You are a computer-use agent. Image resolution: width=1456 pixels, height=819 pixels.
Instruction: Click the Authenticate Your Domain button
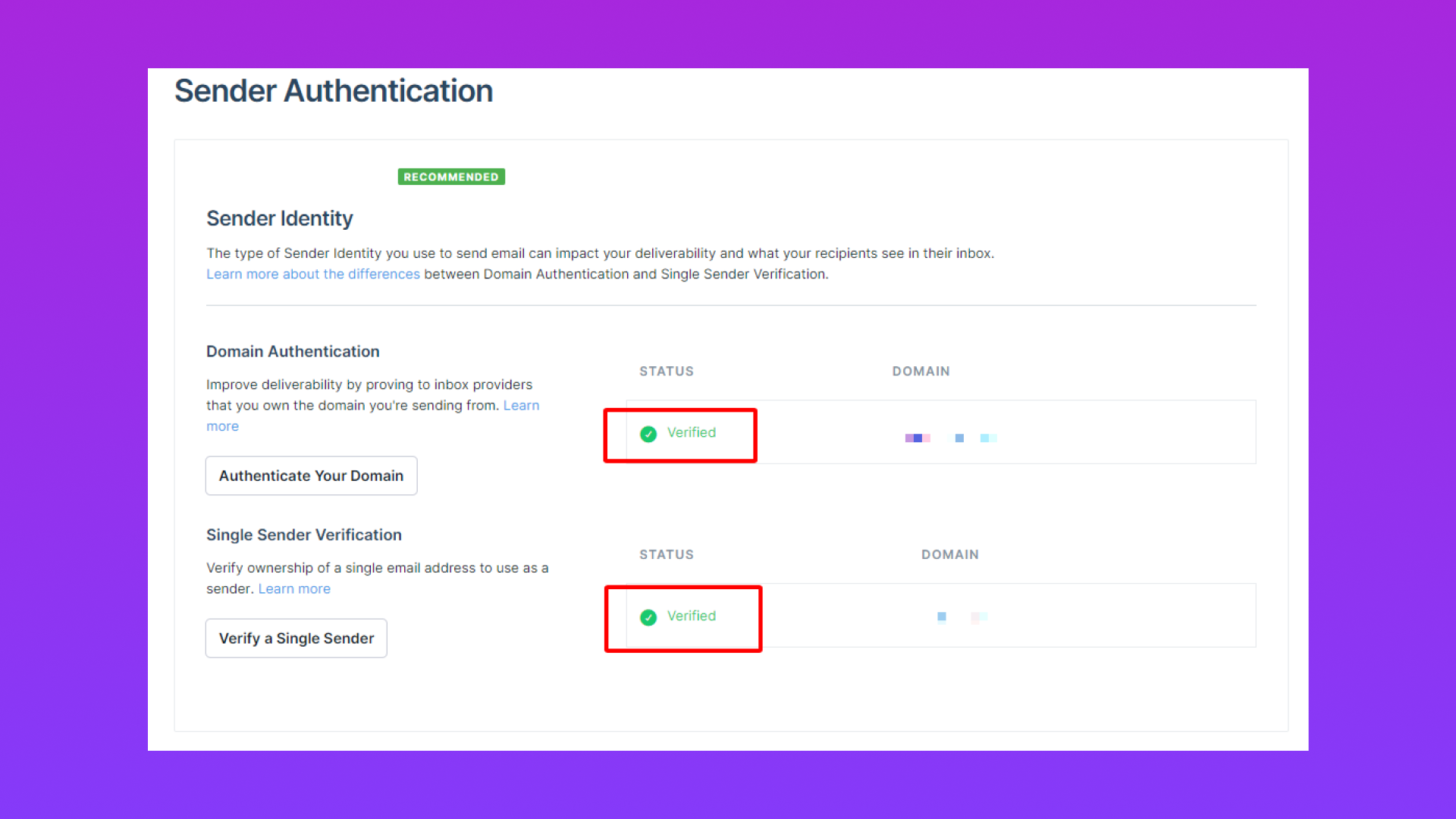tap(311, 475)
